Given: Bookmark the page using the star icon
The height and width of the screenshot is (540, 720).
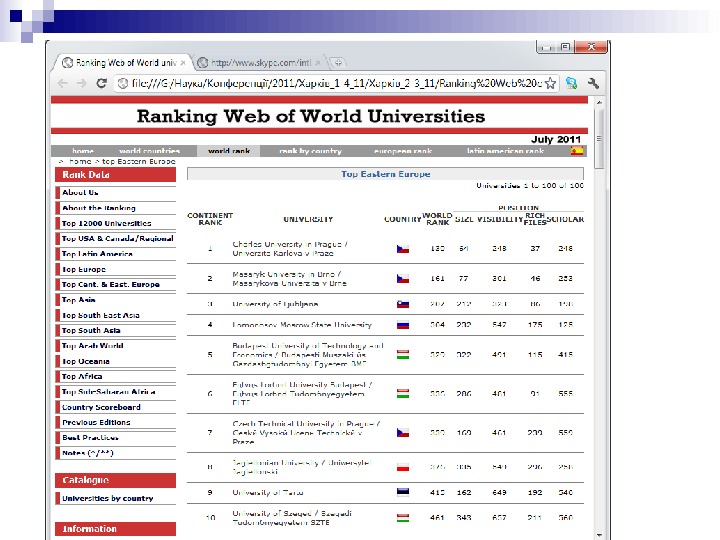Looking at the screenshot, I should pyautogui.click(x=551, y=83).
